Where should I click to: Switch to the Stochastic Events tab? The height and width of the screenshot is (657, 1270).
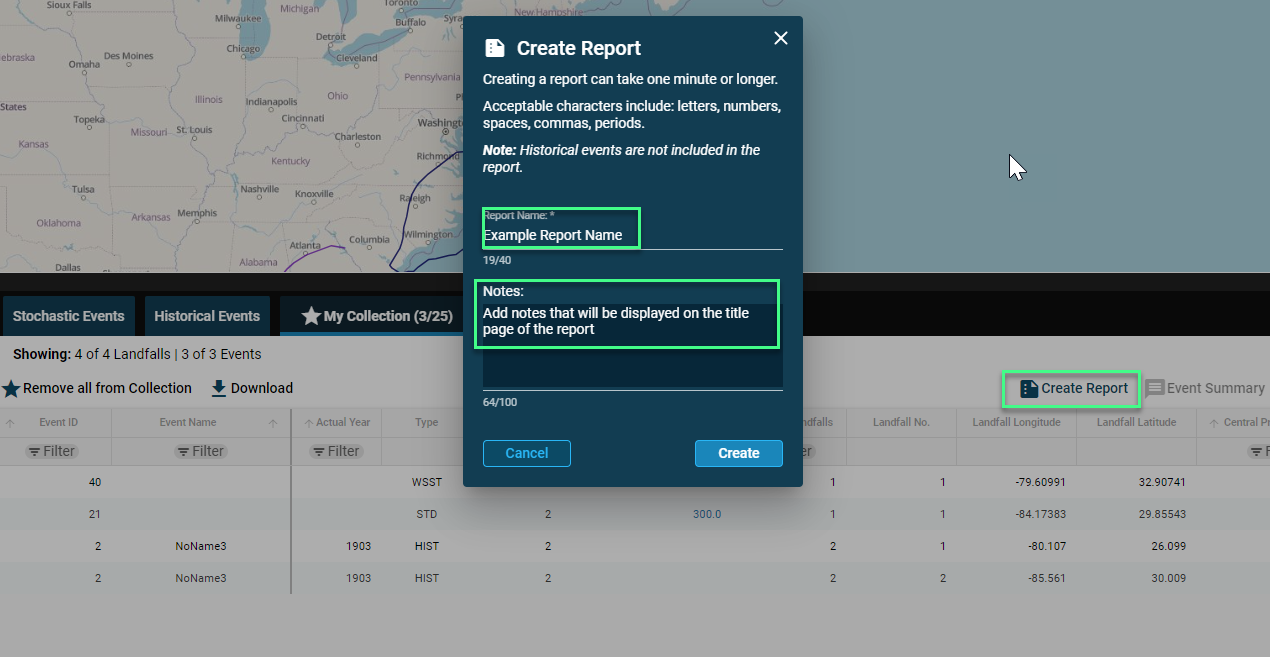tap(68, 316)
